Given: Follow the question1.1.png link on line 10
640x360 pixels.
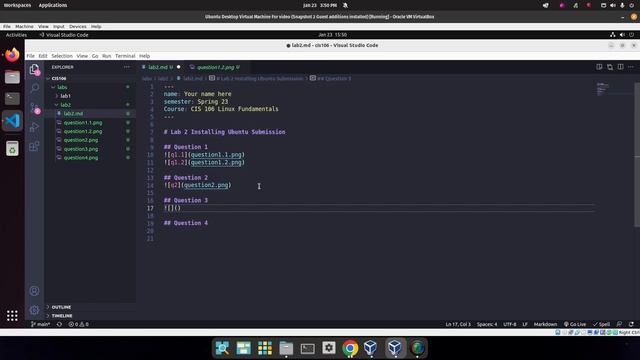Looking at the screenshot, I should click(216, 155).
